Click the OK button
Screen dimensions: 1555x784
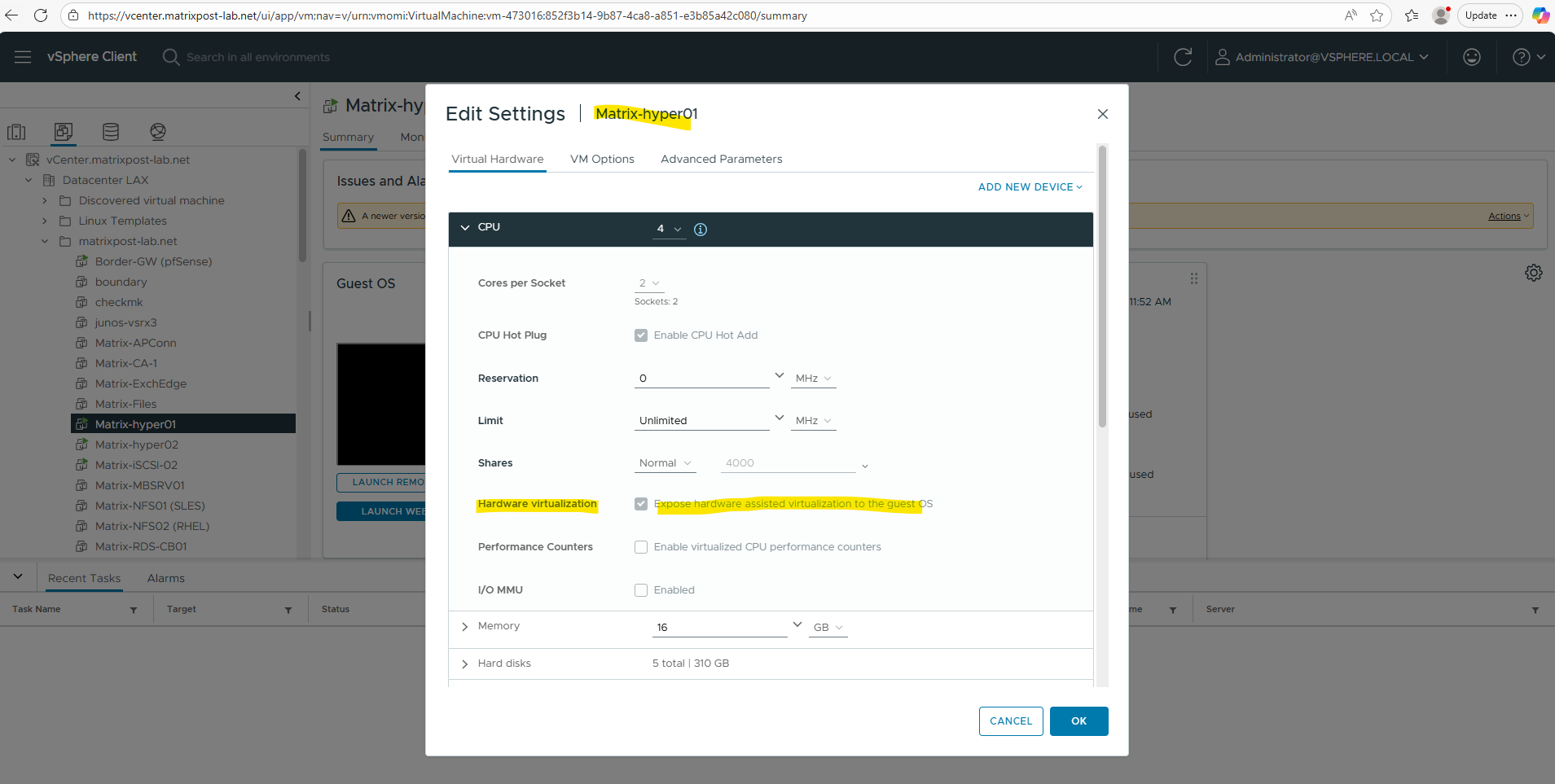[1078, 721]
